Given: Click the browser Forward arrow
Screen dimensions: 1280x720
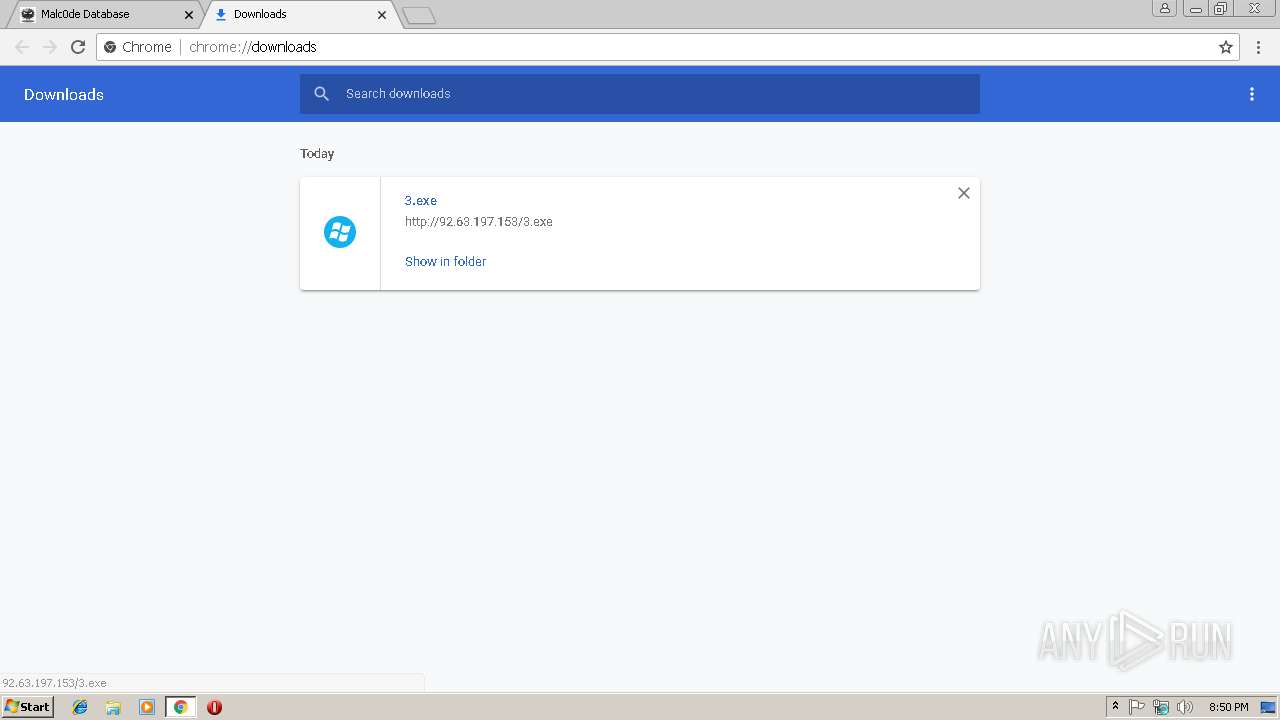Looking at the screenshot, I should [50, 47].
